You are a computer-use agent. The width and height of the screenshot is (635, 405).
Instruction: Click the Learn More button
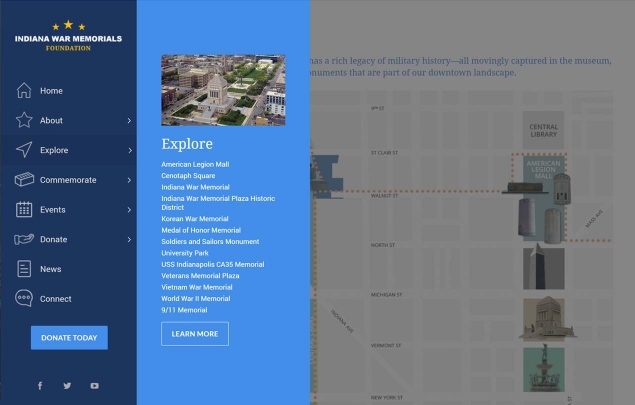pos(195,334)
